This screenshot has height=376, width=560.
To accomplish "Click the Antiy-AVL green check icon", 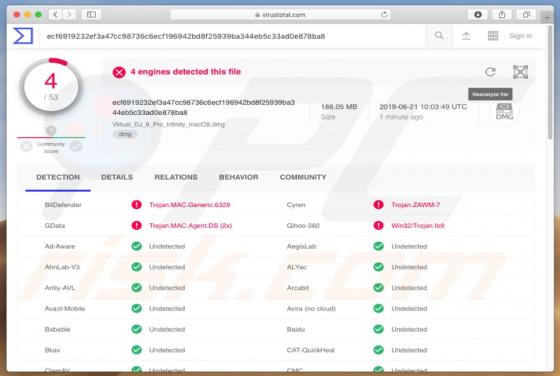I will (136, 287).
